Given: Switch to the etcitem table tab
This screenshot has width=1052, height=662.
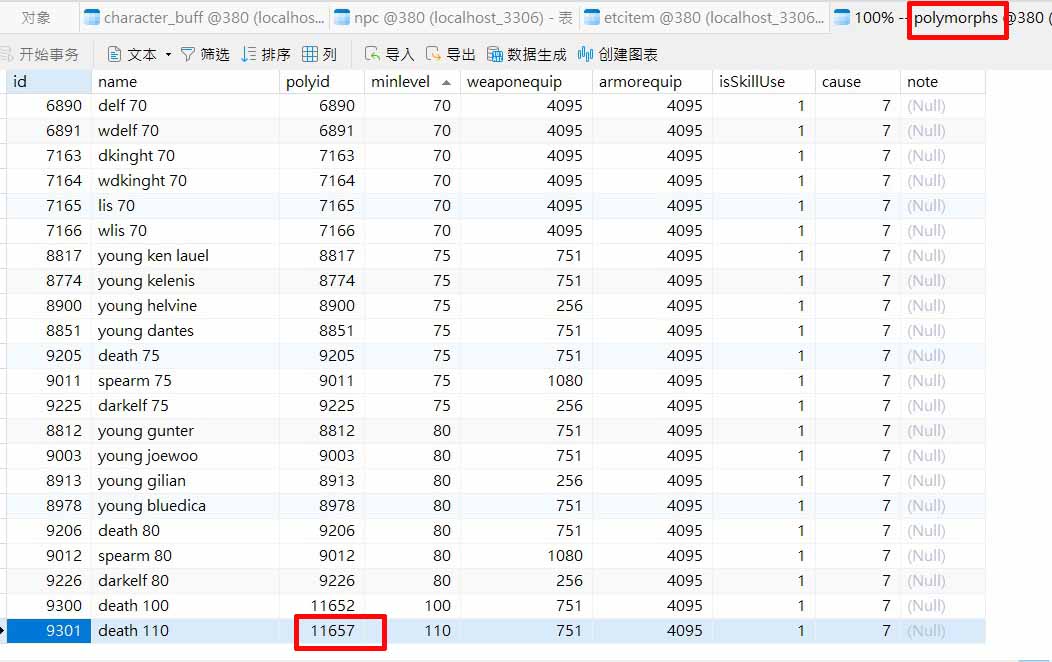Looking at the screenshot, I should click(x=704, y=17).
